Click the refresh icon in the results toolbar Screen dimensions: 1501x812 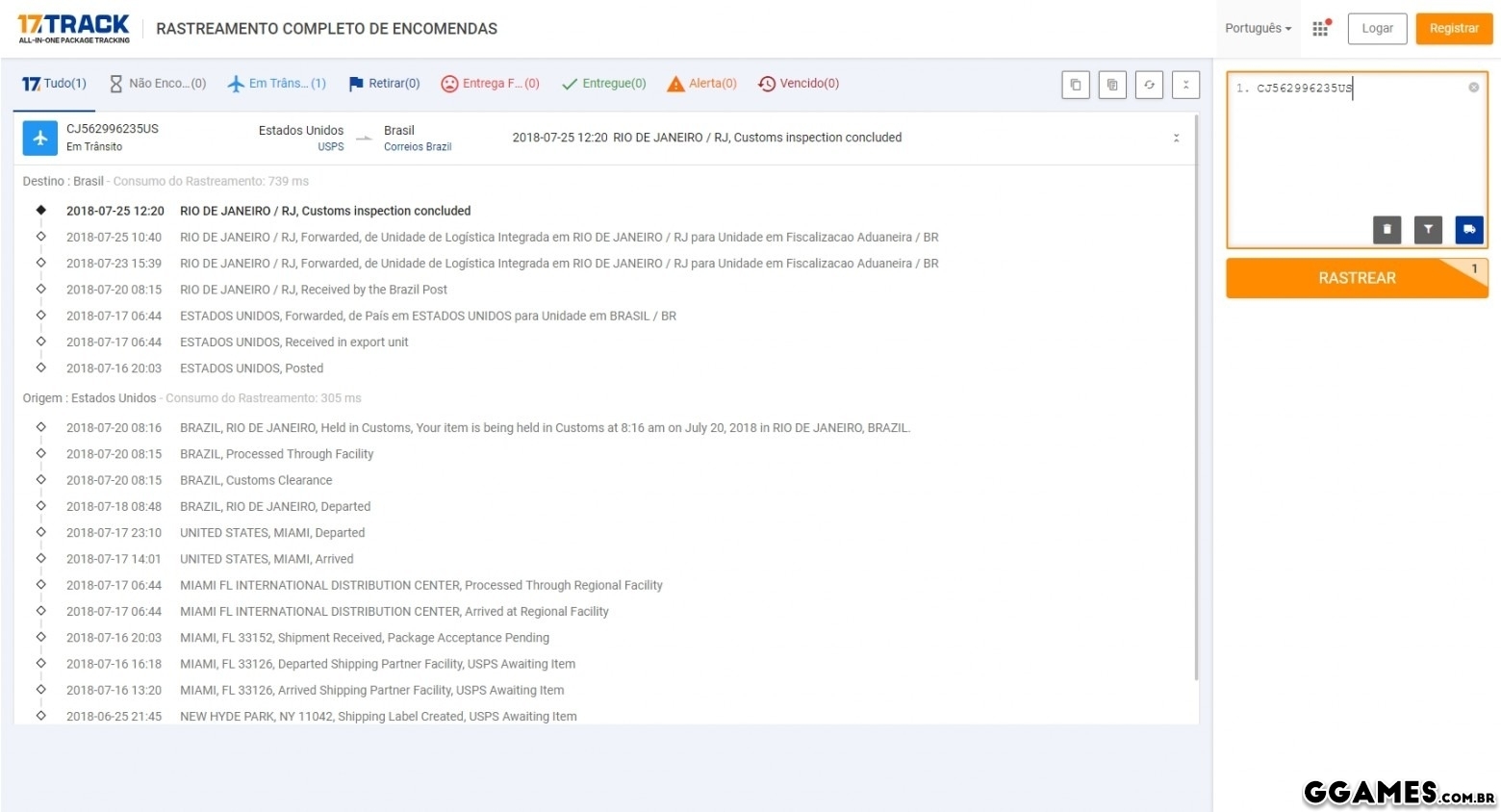point(1149,85)
